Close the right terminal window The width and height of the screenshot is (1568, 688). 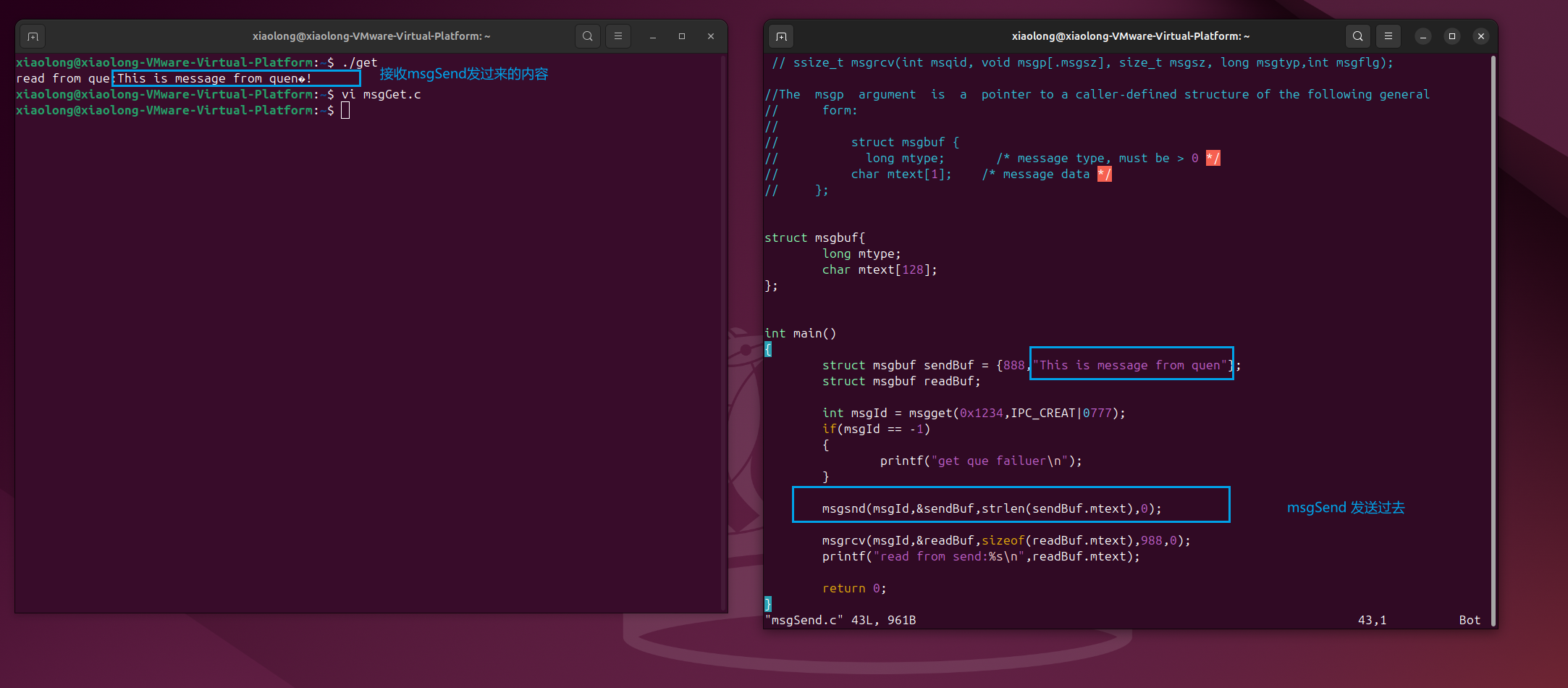[x=1481, y=36]
